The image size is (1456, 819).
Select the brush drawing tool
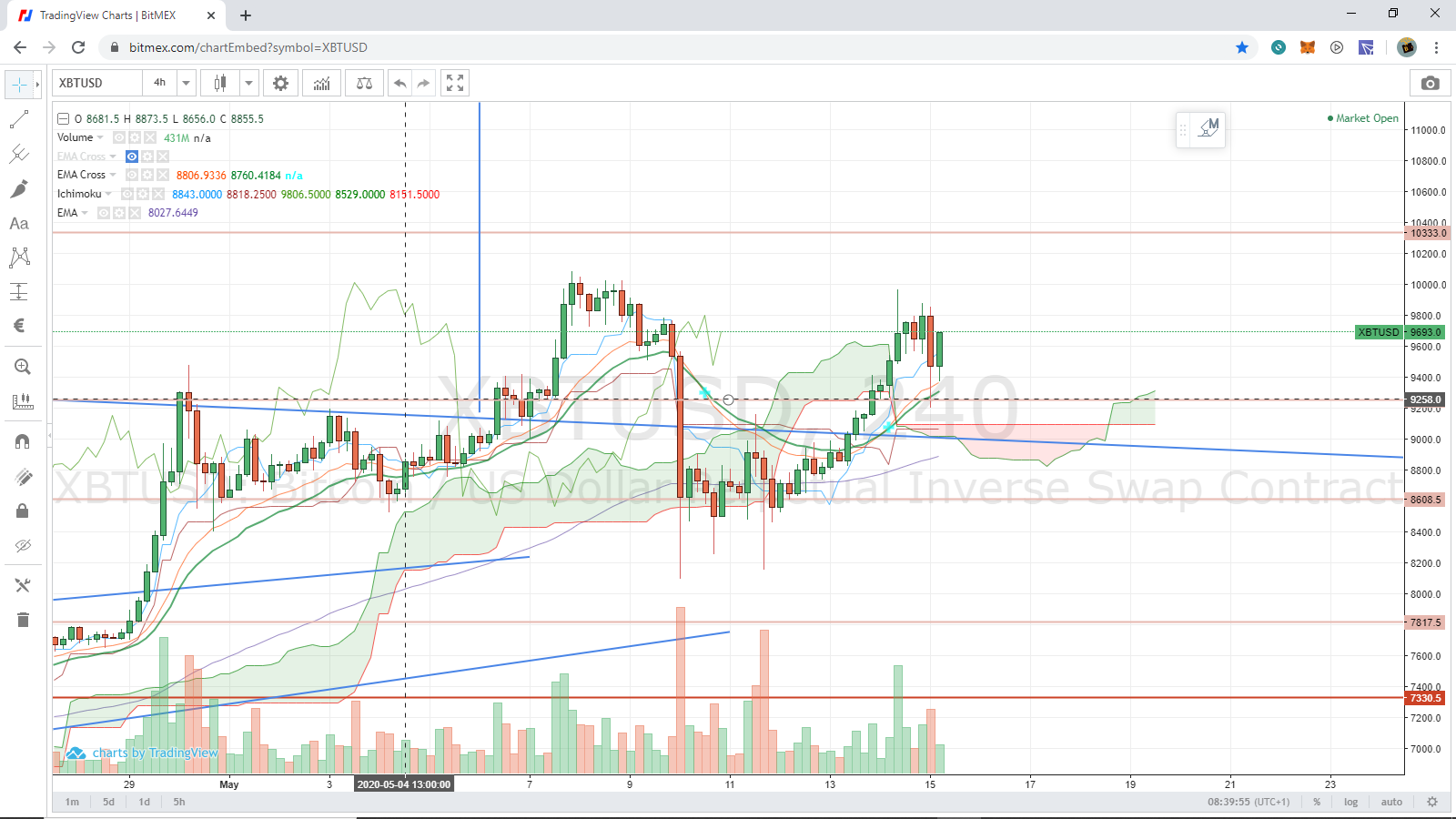19,188
